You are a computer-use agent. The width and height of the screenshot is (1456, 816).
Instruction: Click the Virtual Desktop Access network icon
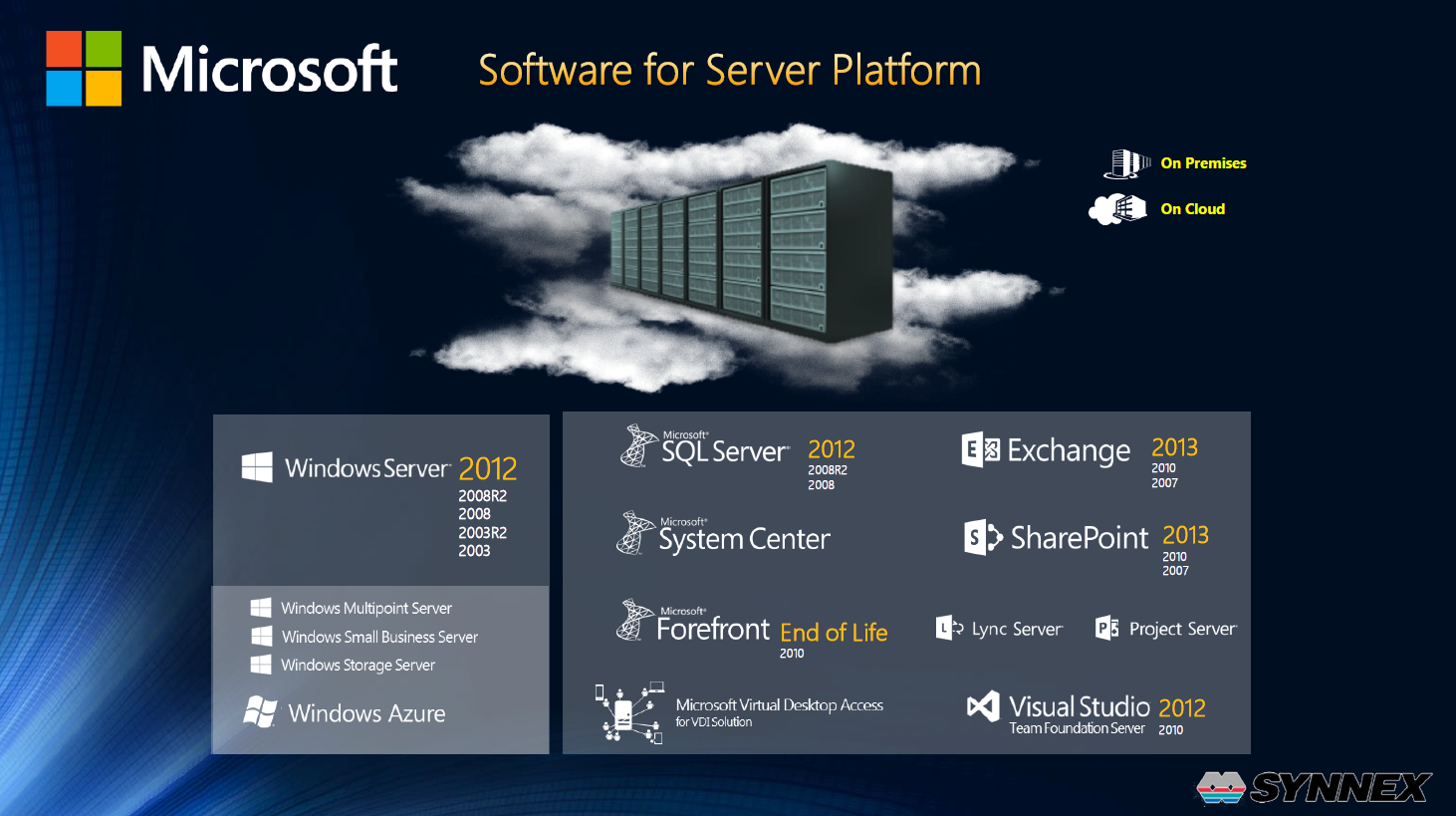[x=629, y=713]
